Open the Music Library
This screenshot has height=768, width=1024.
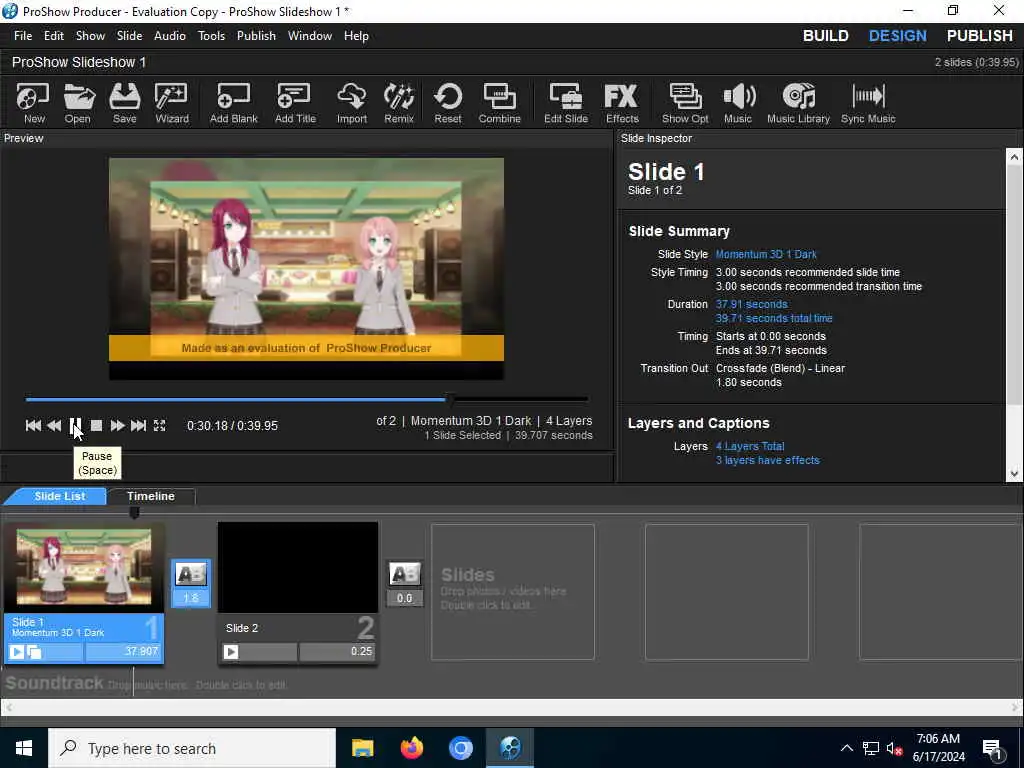click(x=797, y=103)
